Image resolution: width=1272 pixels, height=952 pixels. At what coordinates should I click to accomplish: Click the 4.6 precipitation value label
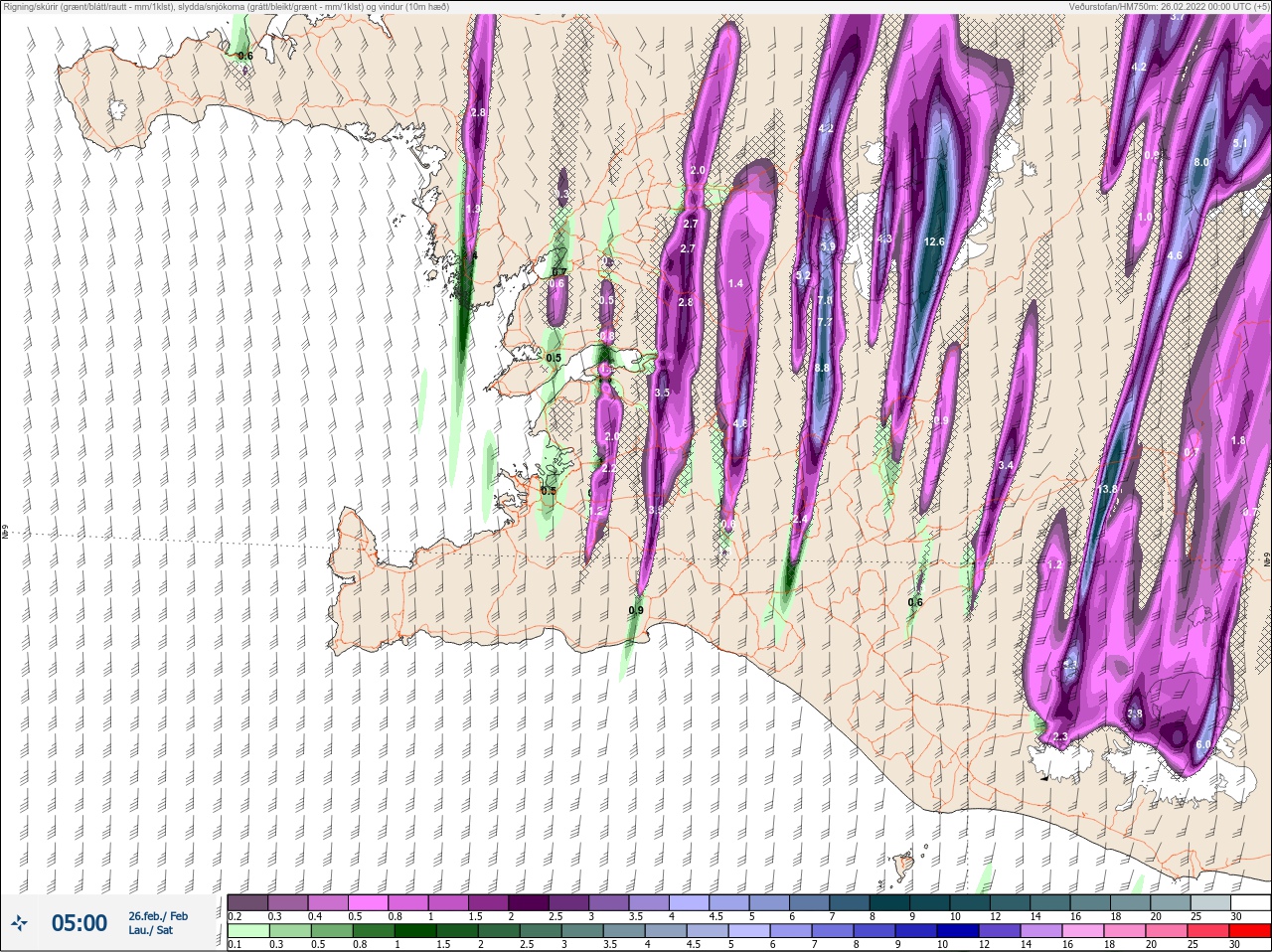(x=1175, y=255)
